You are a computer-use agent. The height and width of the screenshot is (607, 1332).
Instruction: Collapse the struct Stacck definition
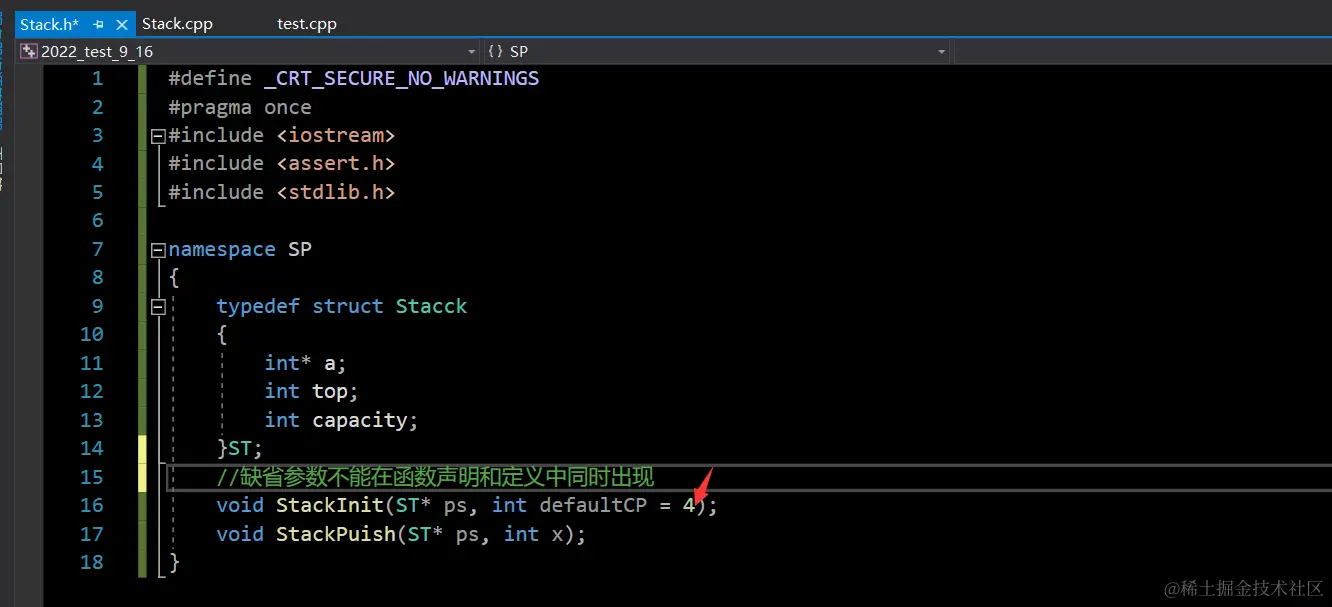pyautogui.click(x=157, y=306)
